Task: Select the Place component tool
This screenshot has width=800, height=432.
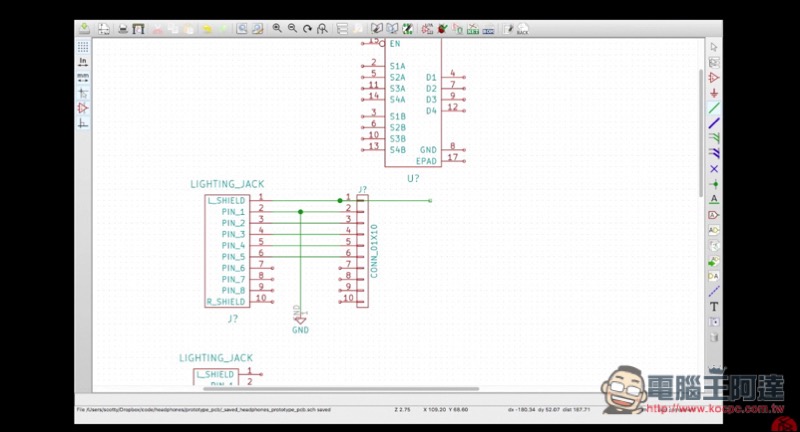Action: (x=714, y=78)
